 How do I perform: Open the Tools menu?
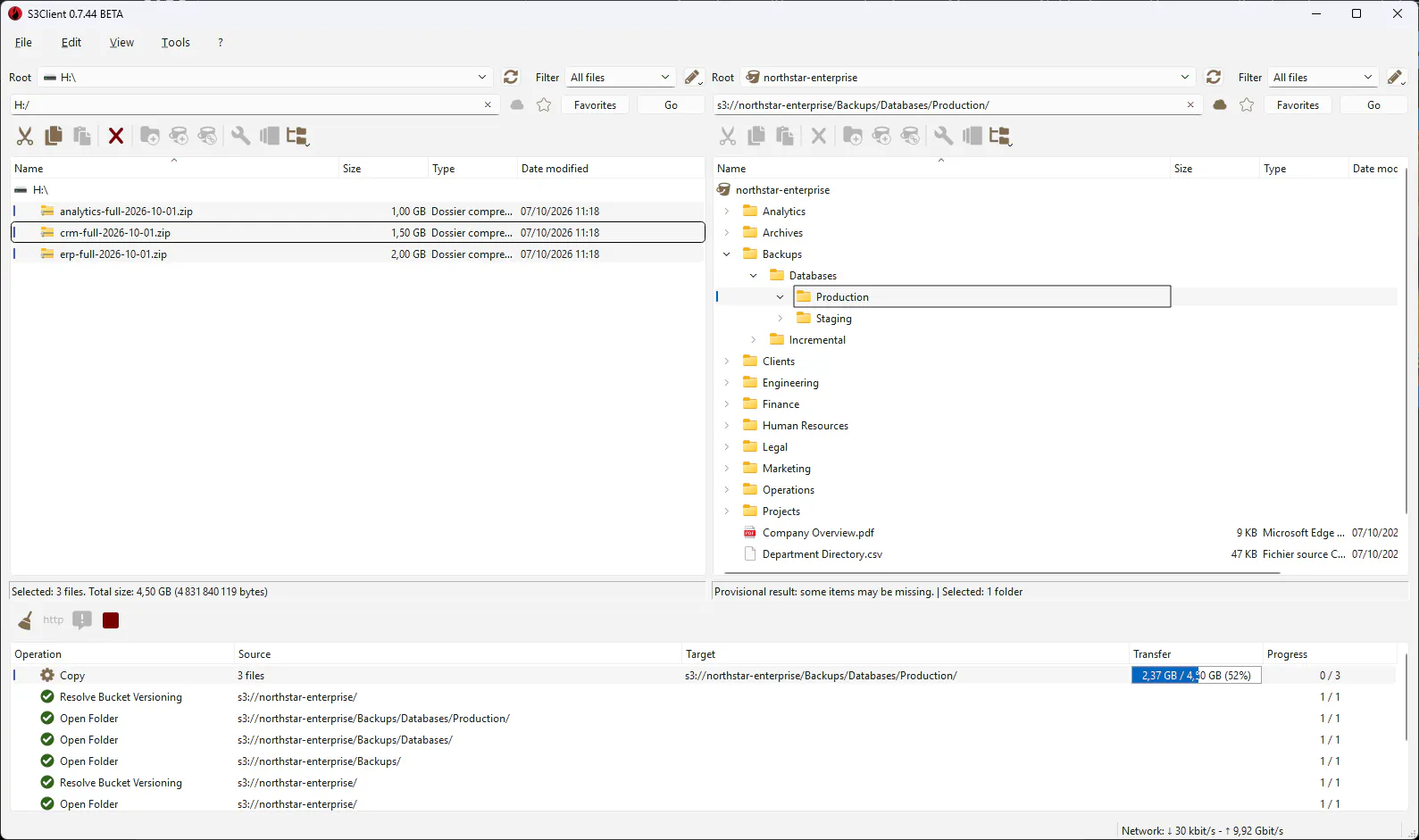[x=175, y=42]
